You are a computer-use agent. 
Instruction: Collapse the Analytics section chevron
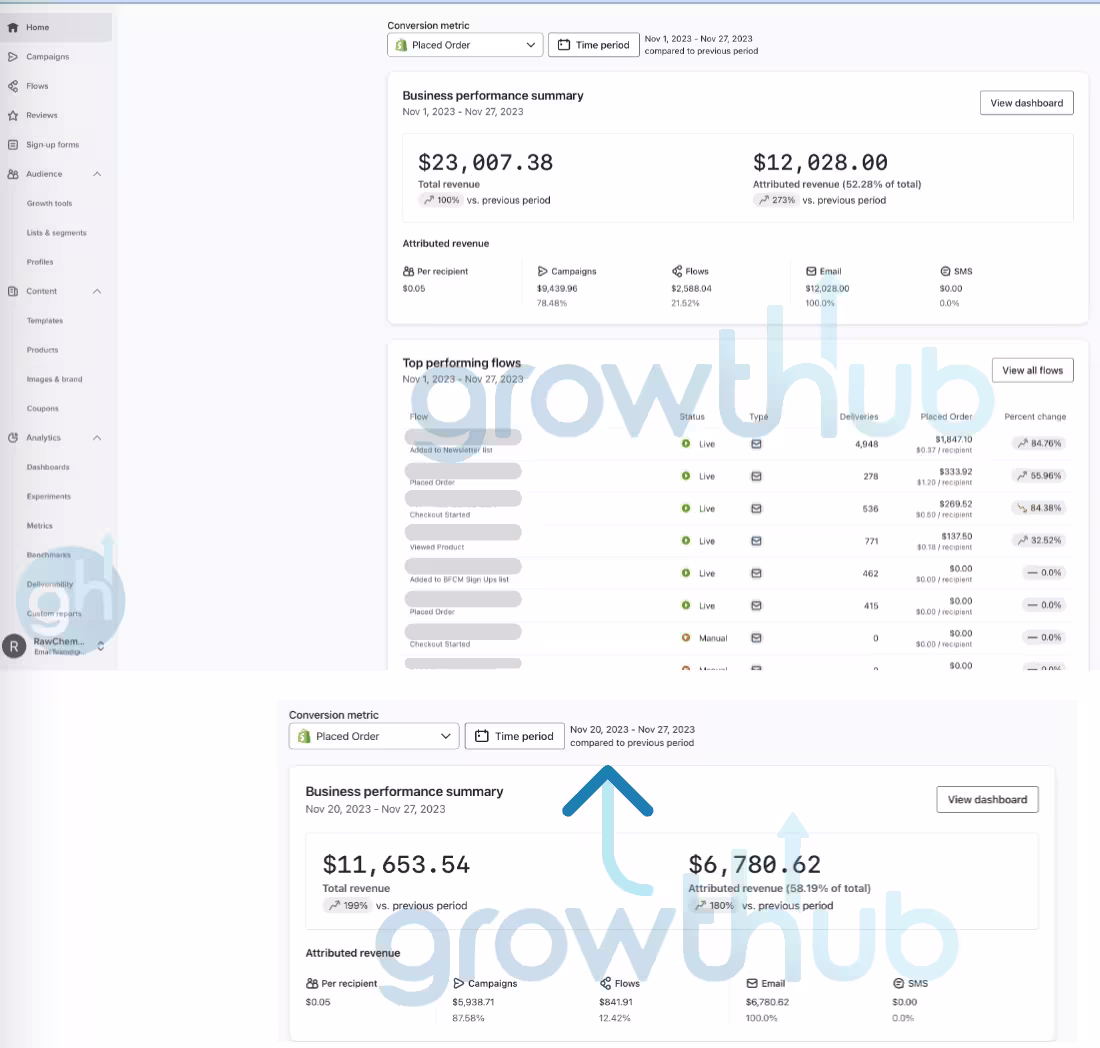coord(97,437)
